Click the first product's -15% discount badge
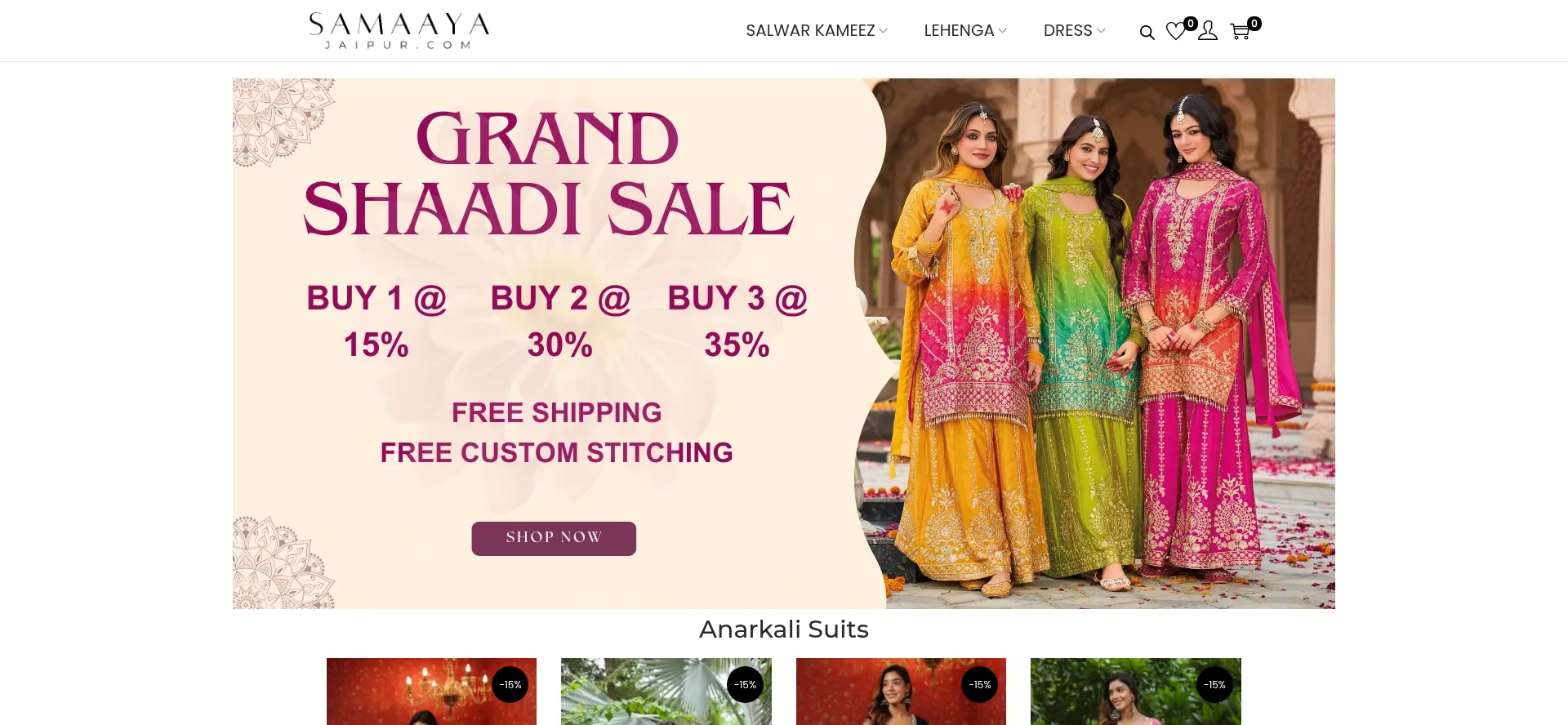Screen dimensions: 1568x725 [510, 685]
